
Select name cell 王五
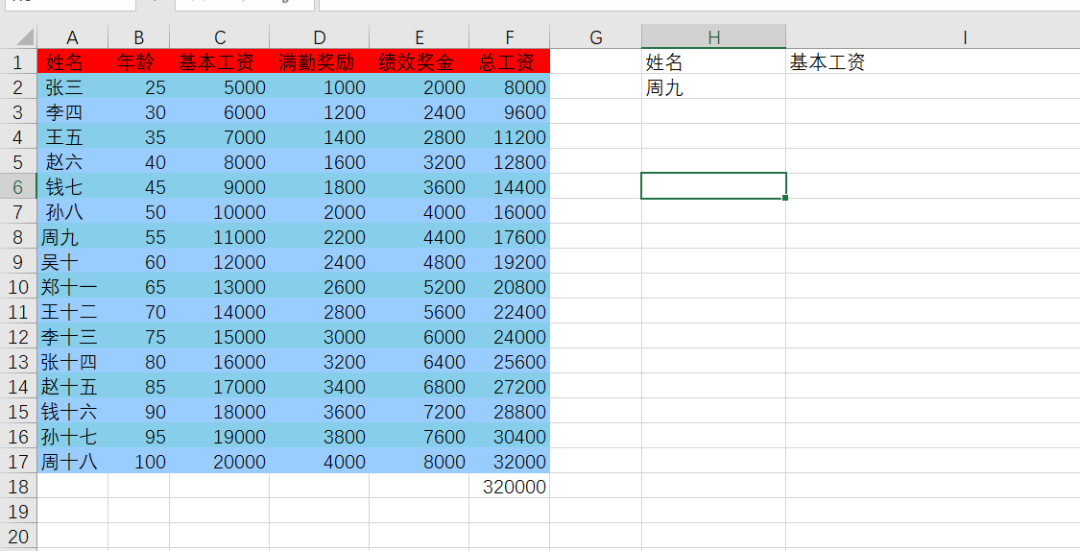(x=72, y=137)
